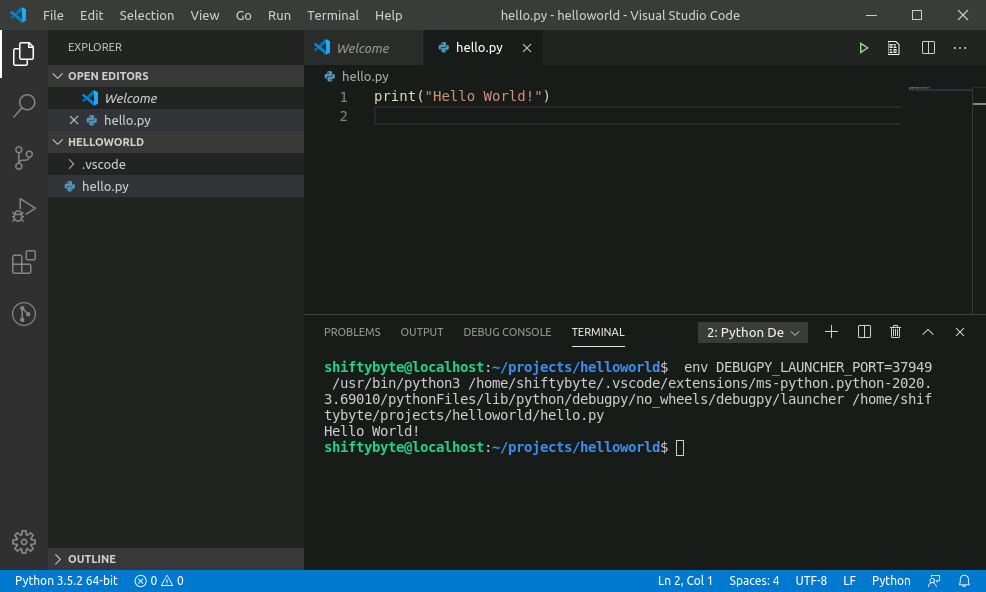The image size is (986, 592).
Task: Click the VS Code logo in title bar
Action: tap(18, 15)
